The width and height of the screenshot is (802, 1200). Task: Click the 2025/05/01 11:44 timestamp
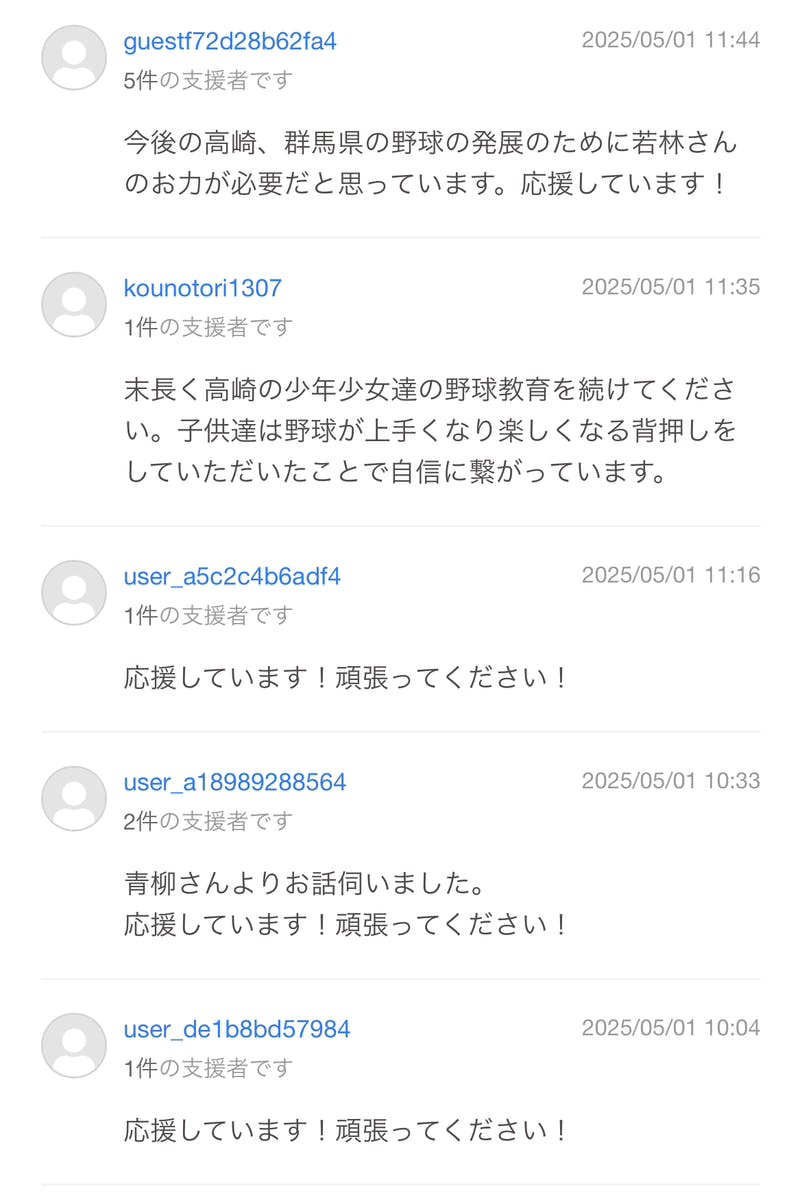[670, 40]
